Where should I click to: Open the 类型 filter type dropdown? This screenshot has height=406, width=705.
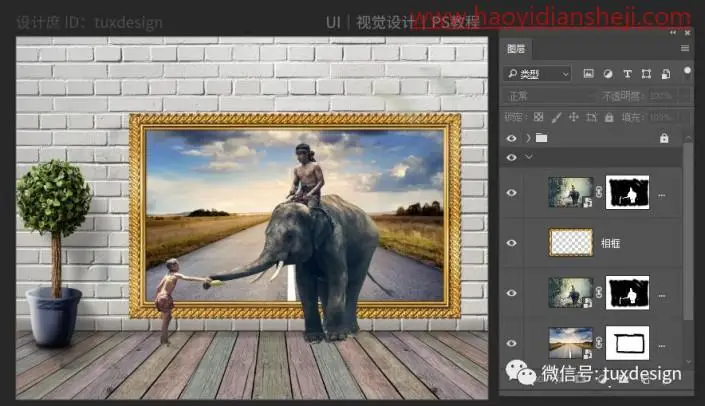(538, 74)
